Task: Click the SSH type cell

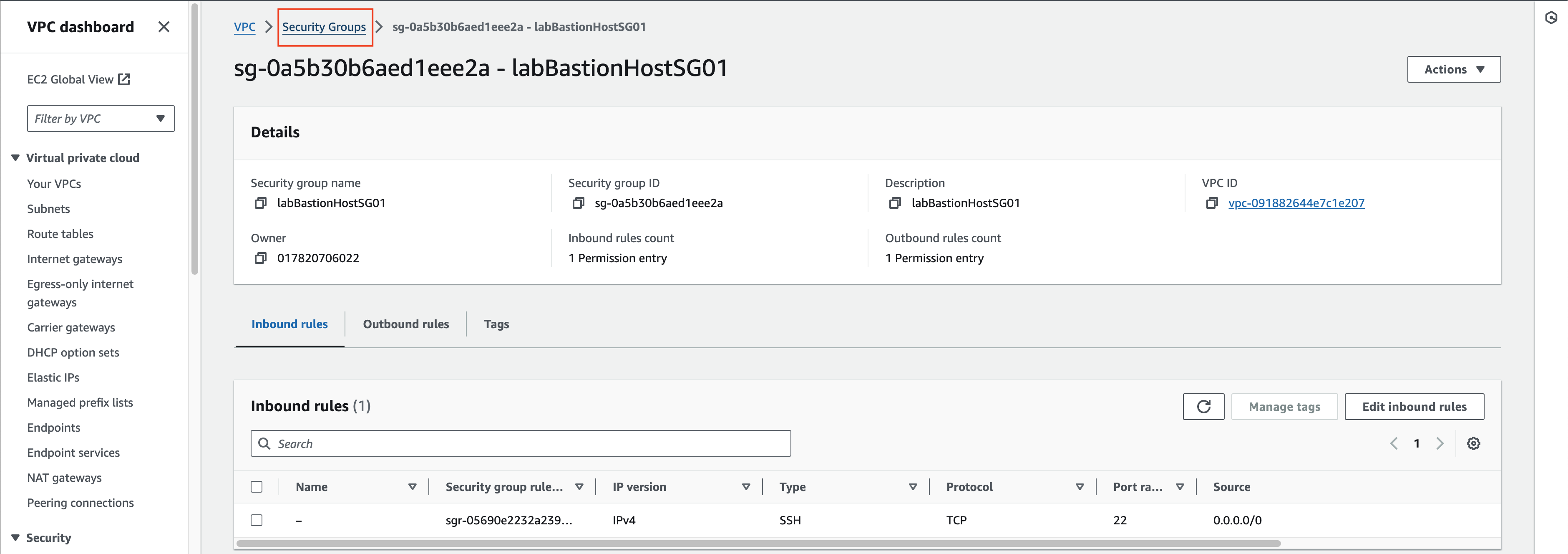Action: 790,520
